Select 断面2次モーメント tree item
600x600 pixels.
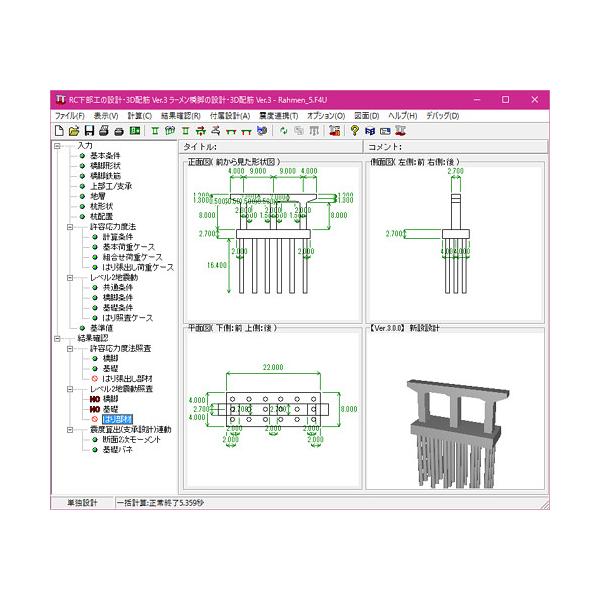[x=125, y=440]
